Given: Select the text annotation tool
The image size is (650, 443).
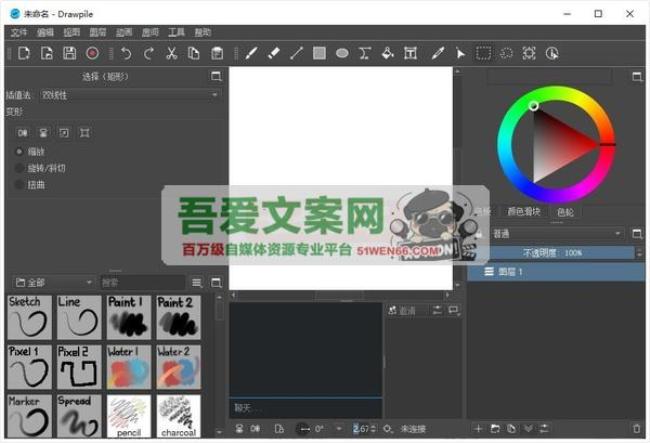Looking at the screenshot, I should pyautogui.click(x=410, y=53).
